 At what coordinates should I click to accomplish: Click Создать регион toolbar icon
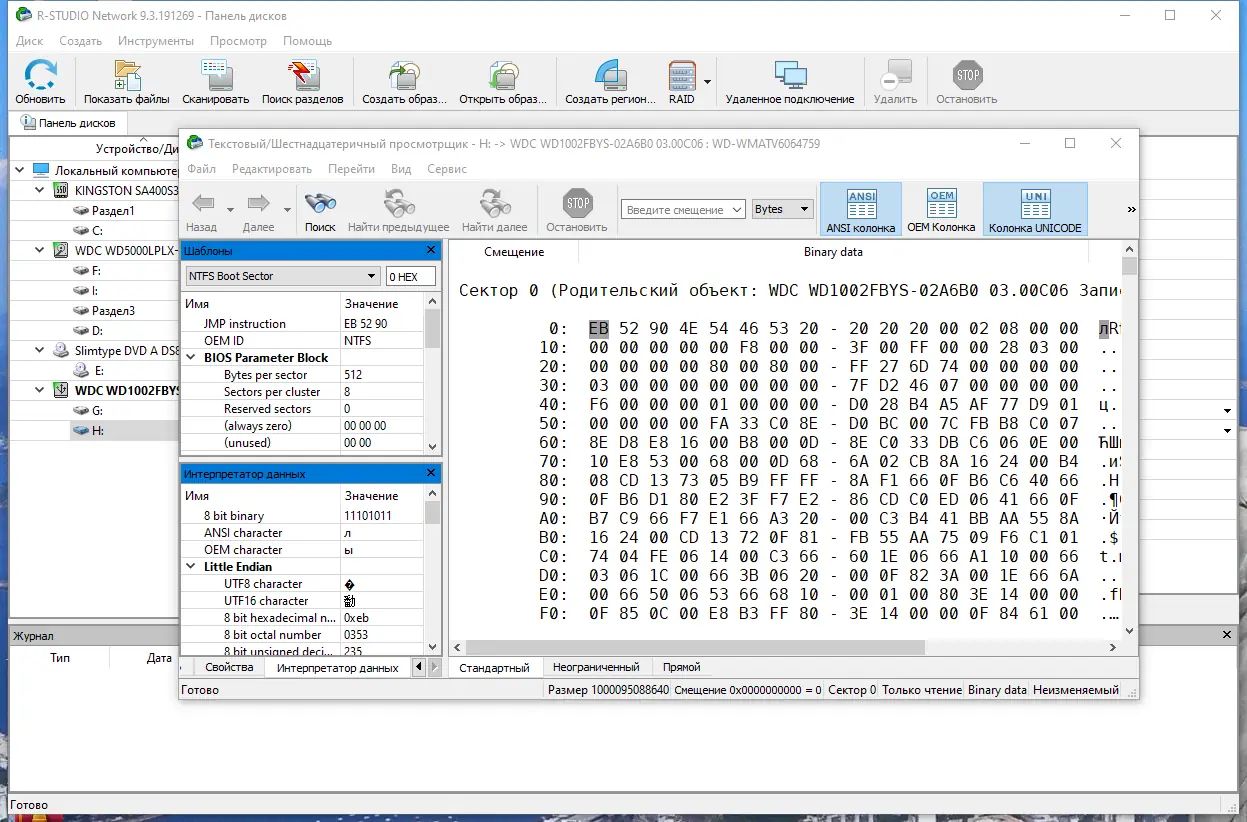tap(610, 76)
